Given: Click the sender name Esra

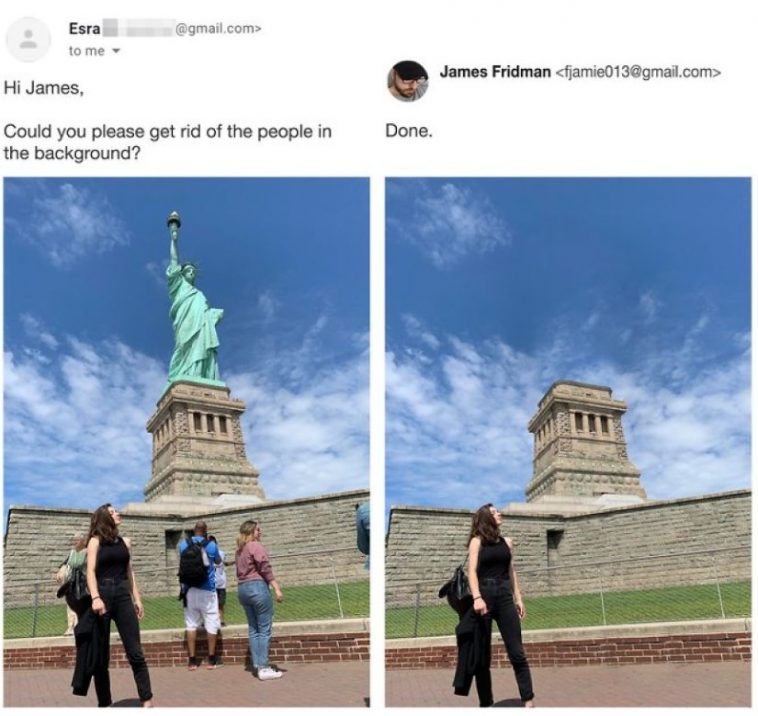Looking at the screenshot, I should click(x=85, y=29).
